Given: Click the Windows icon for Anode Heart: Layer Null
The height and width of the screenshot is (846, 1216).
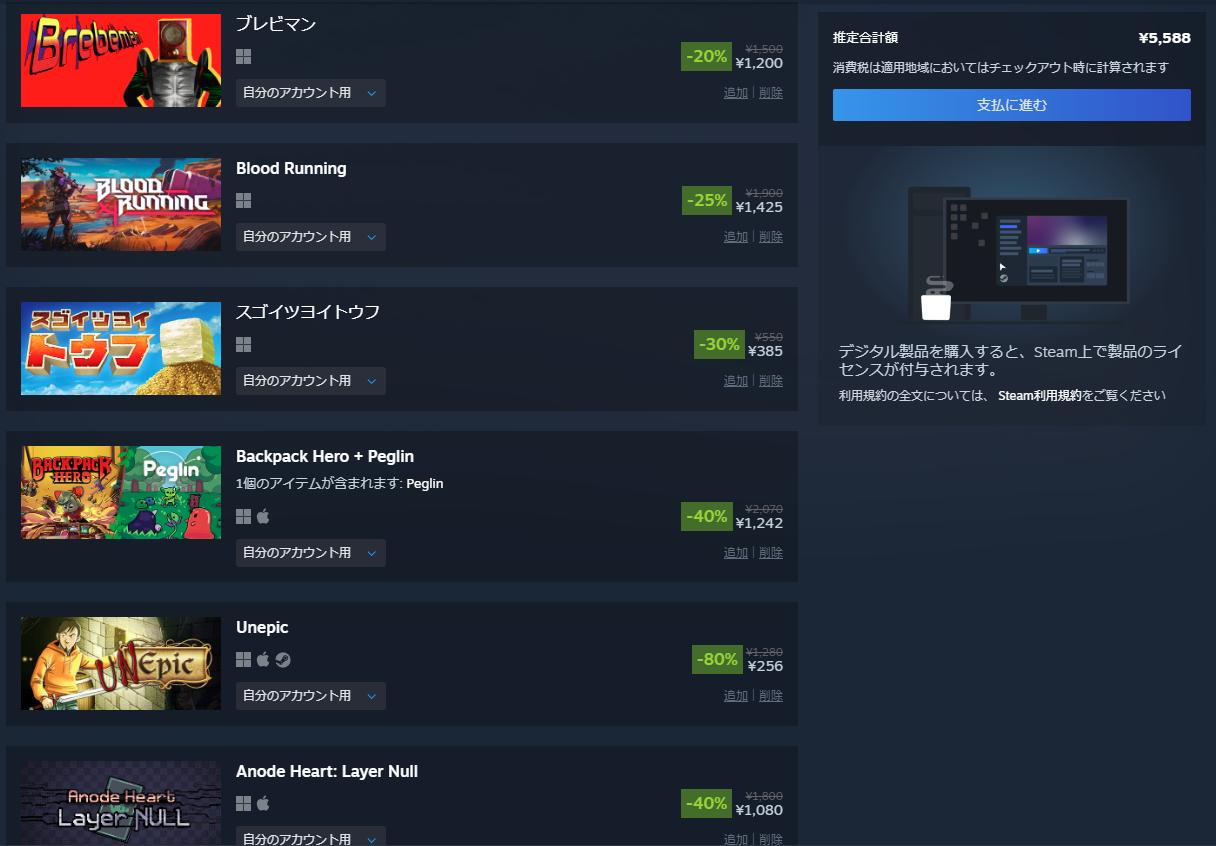Looking at the screenshot, I should click(243, 804).
